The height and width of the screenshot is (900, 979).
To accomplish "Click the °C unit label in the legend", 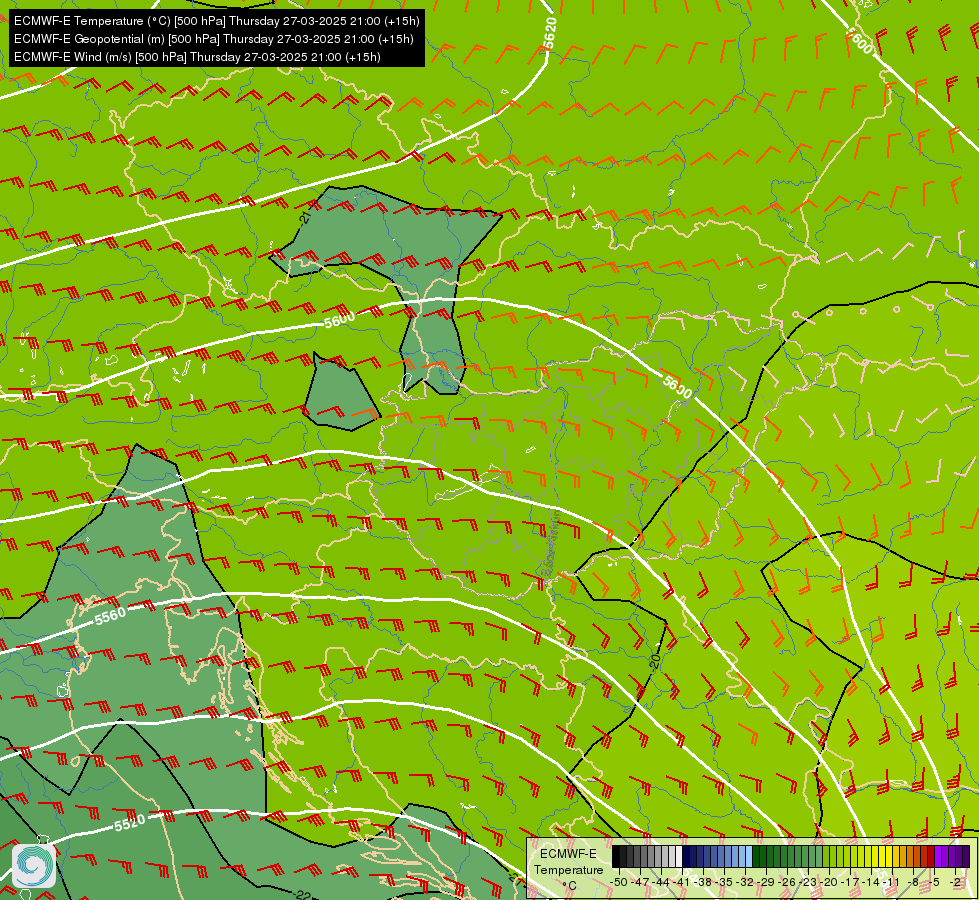I will [x=569, y=886].
